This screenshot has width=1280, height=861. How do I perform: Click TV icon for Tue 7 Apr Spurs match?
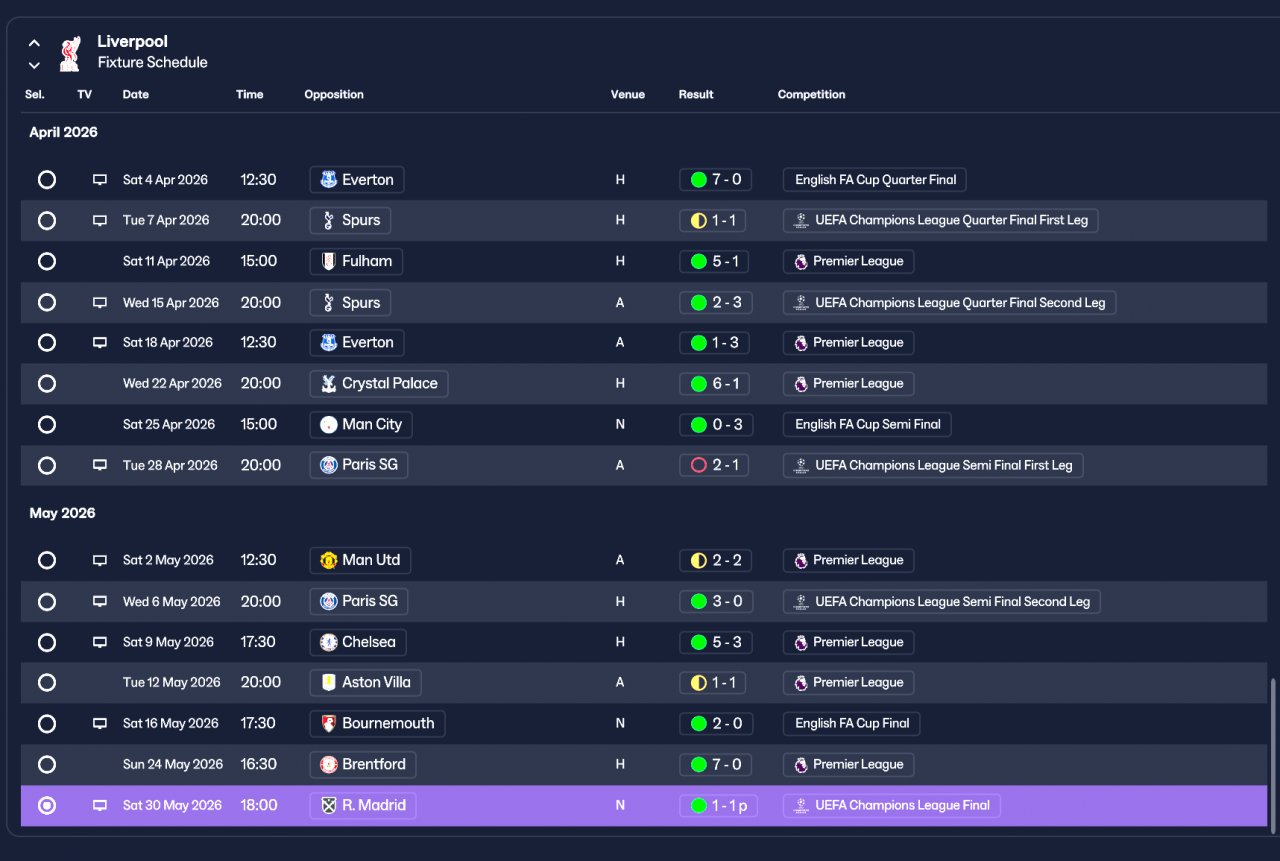100,220
